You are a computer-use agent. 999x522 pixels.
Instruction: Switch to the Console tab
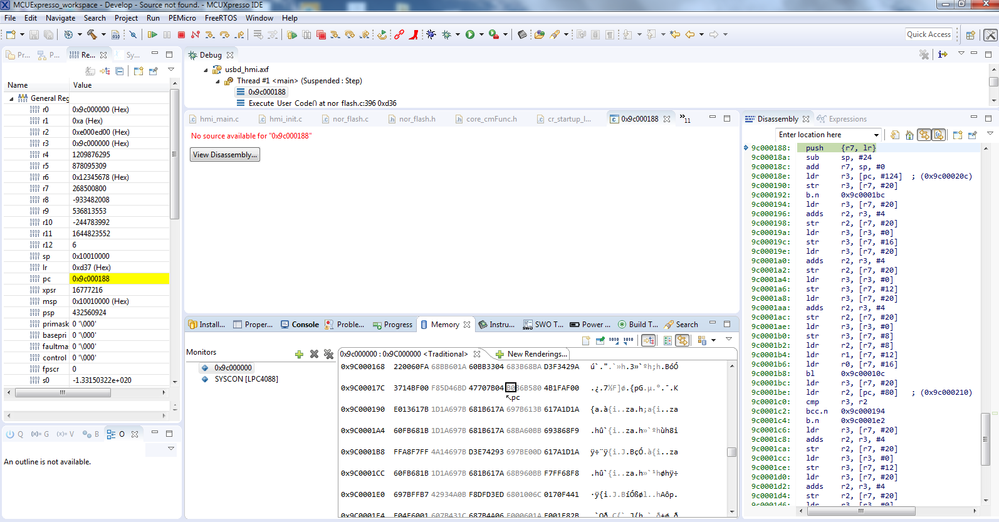[299, 324]
